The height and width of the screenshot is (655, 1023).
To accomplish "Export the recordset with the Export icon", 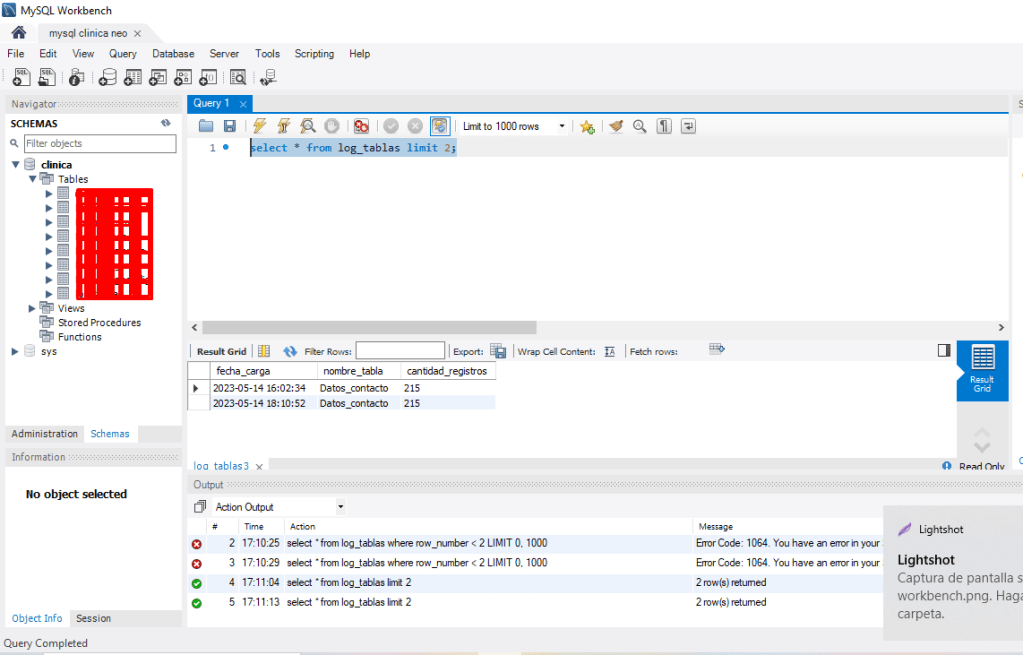I will point(498,351).
